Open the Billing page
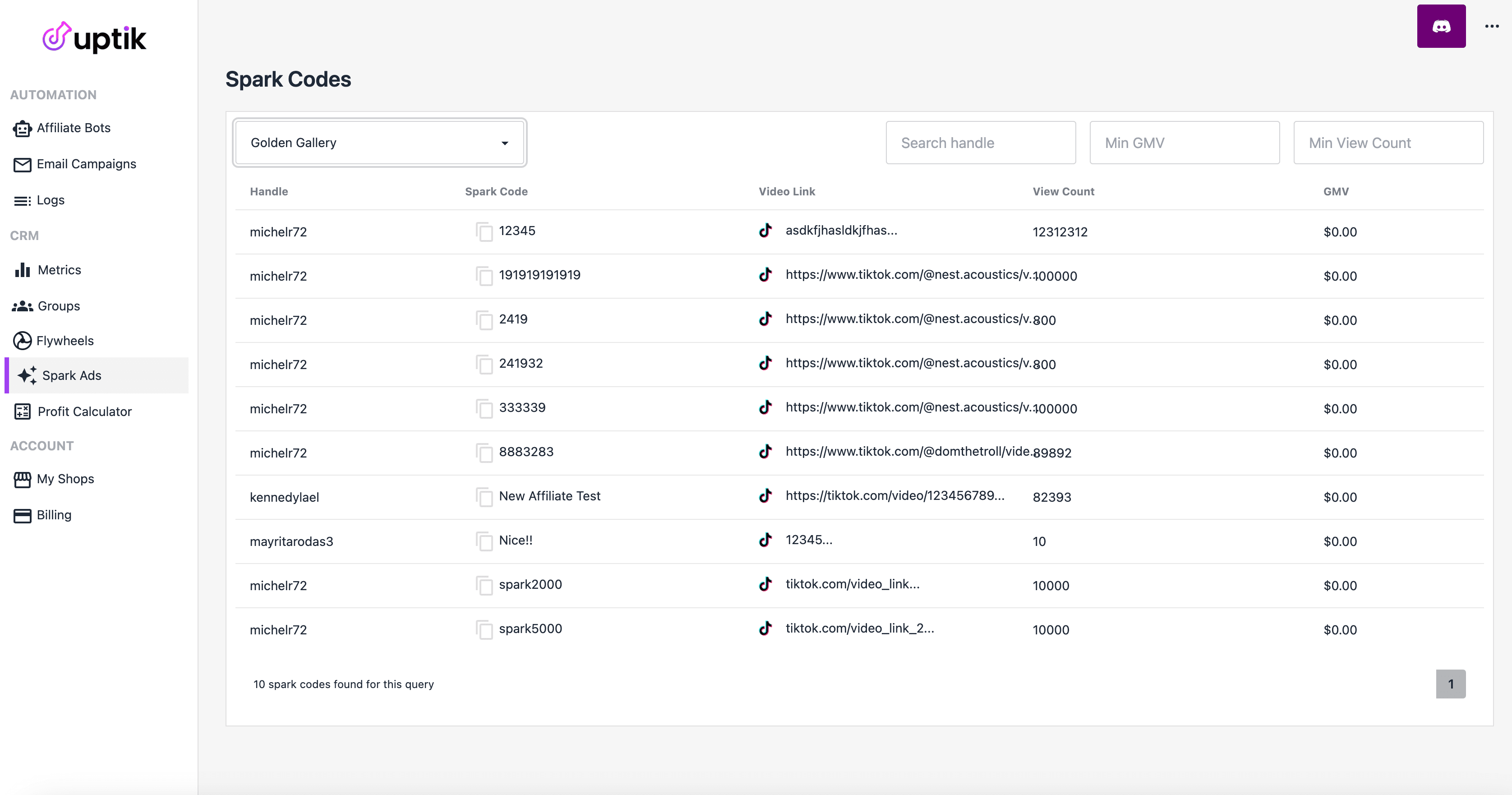Image resolution: width=1512 pixels, height=795 pixels. point(42,515)
